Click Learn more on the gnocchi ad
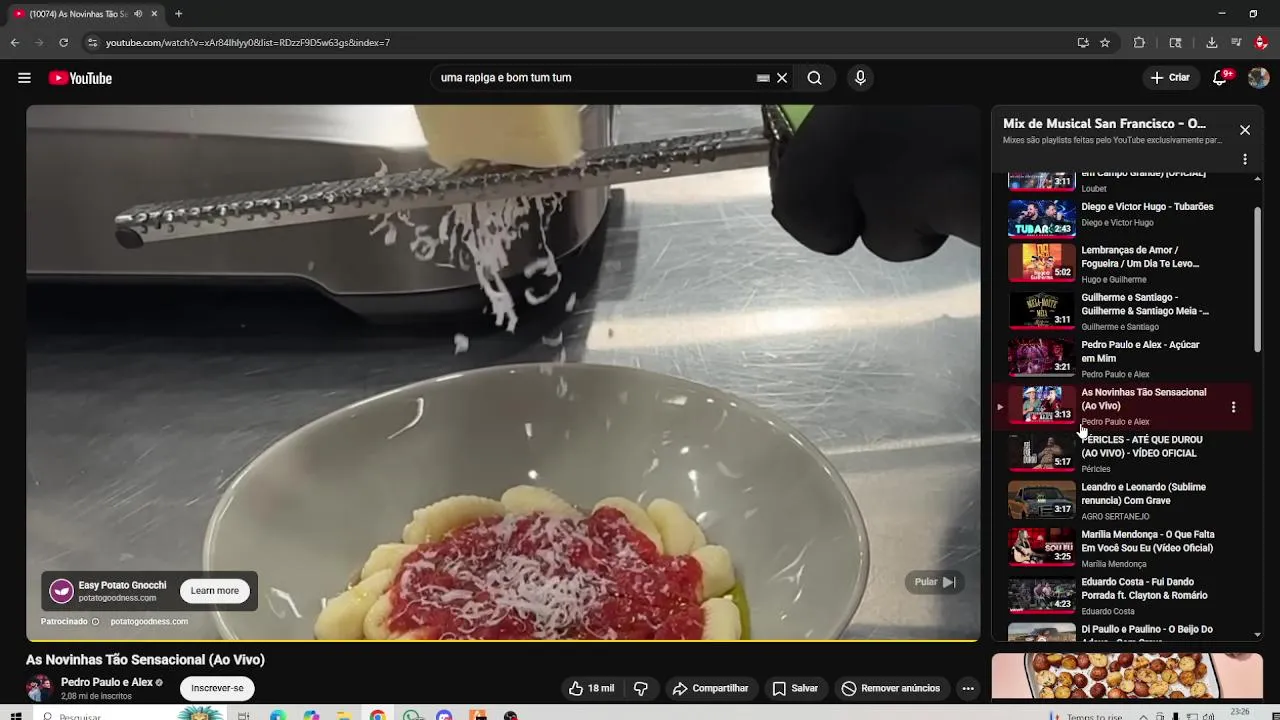Screen dimensions: 1280x720 pyautogui.click(x=215, y=591)
